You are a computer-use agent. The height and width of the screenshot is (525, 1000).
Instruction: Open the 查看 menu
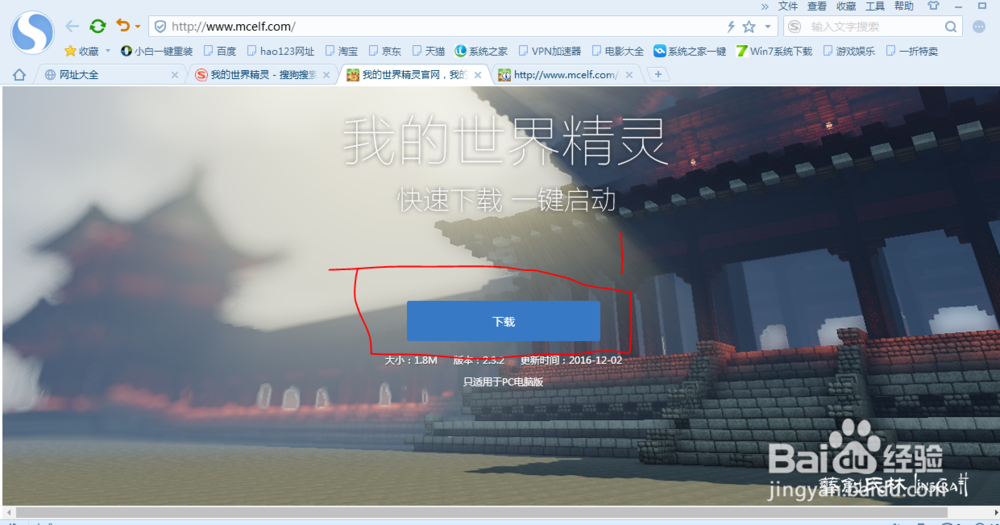click(817, 6)
